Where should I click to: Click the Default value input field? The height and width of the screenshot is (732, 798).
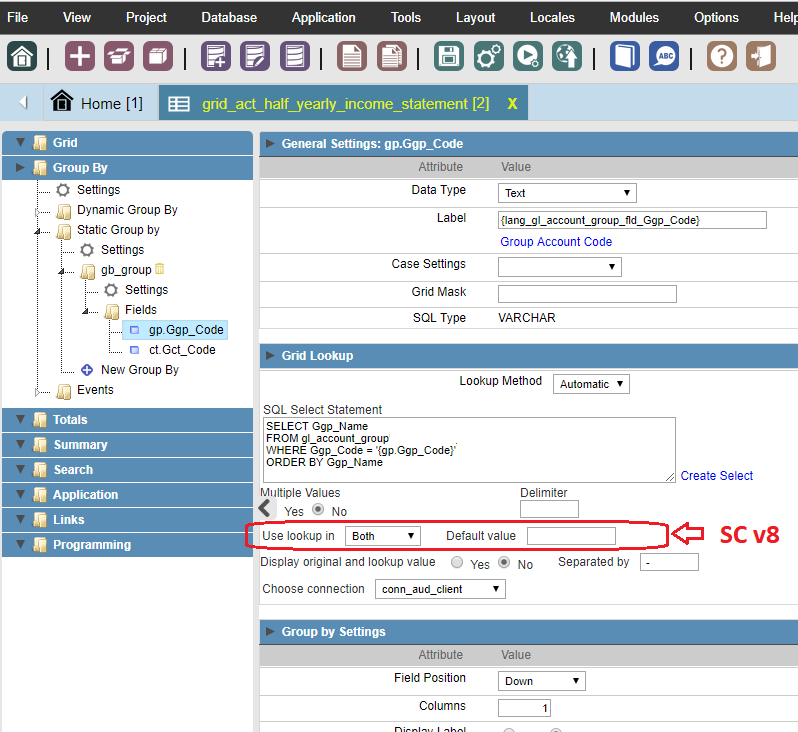click(571, 536)
